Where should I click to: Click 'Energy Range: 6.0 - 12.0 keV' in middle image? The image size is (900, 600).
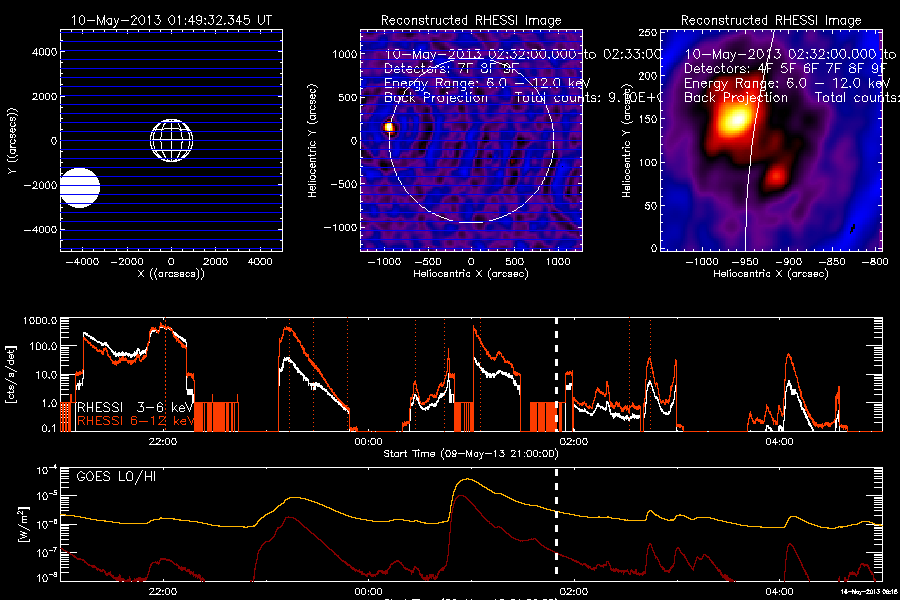pos(487,83)
